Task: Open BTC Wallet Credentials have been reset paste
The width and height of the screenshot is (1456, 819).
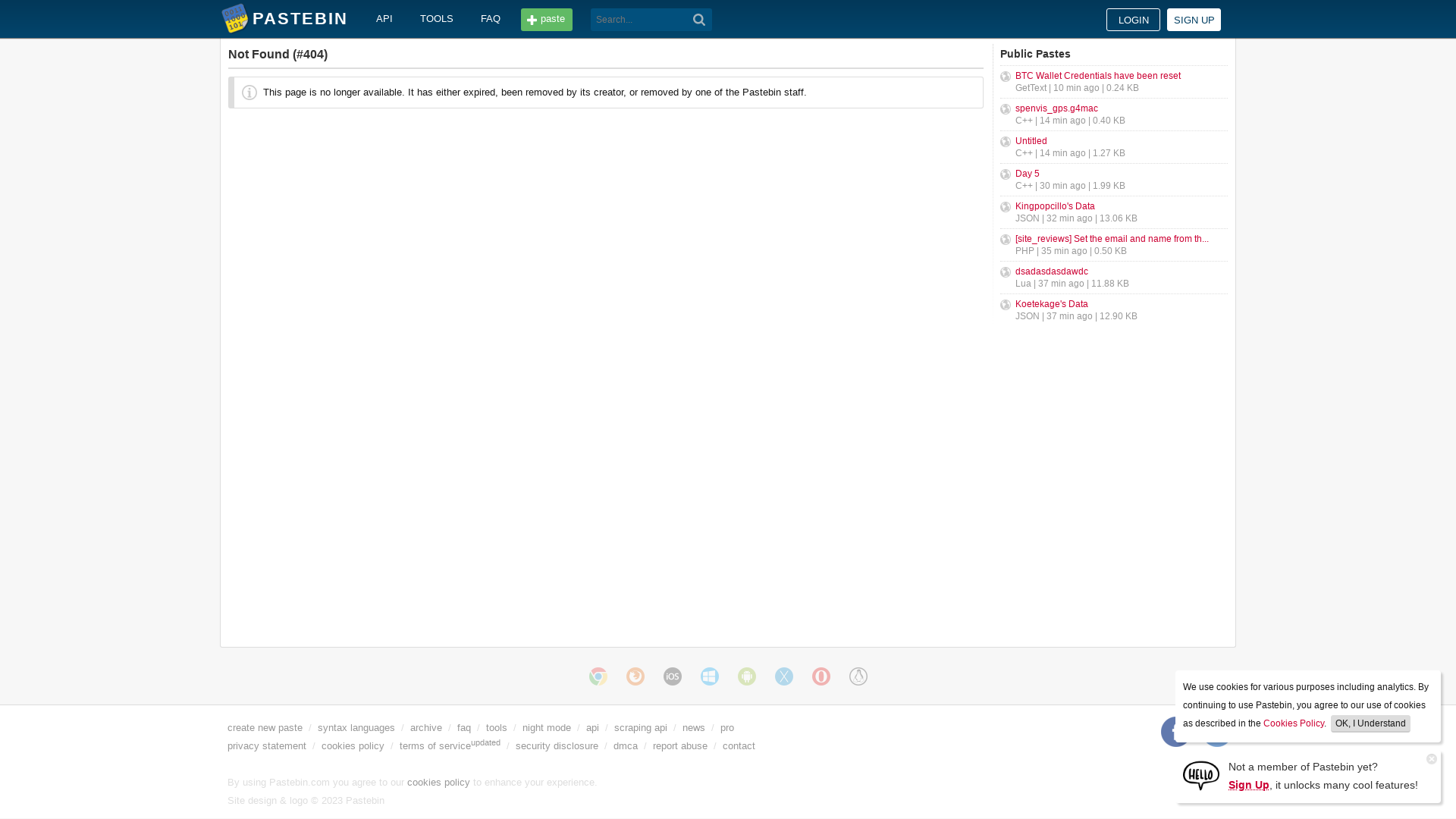Action: [x=1098, y=76]
